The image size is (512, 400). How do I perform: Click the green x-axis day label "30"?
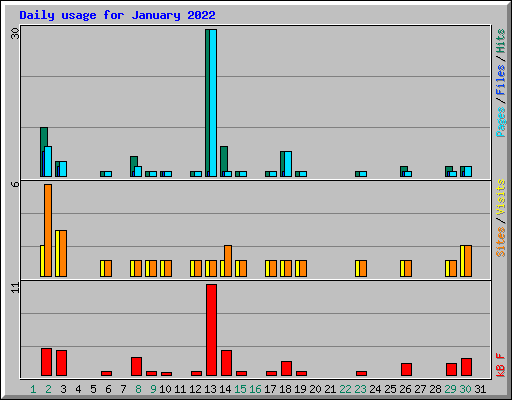tap(465, 389)
